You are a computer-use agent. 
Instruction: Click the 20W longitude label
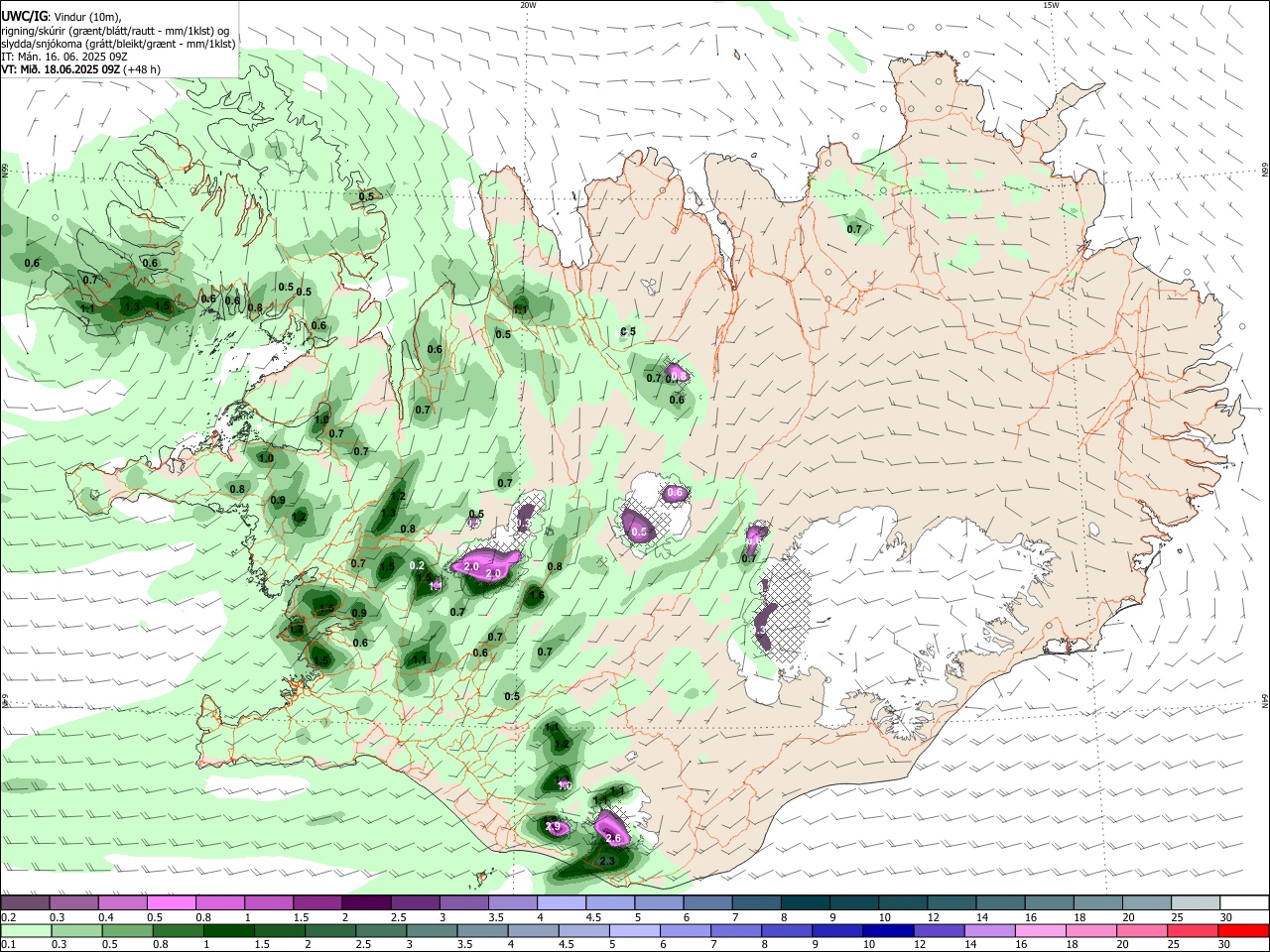(x=528, y=5)
